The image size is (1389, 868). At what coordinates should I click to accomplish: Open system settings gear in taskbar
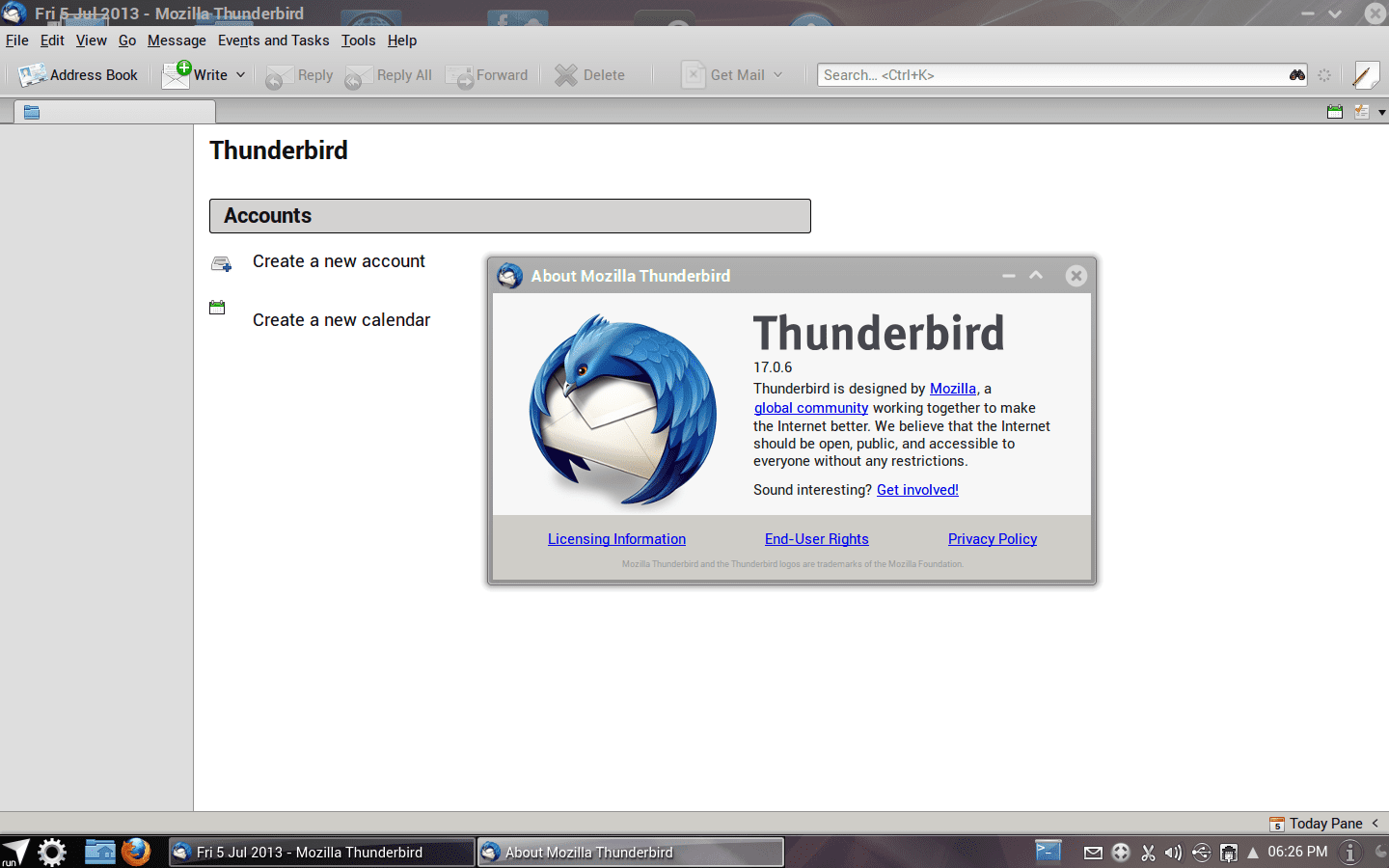pyautogui.click(x=52, y=852)
